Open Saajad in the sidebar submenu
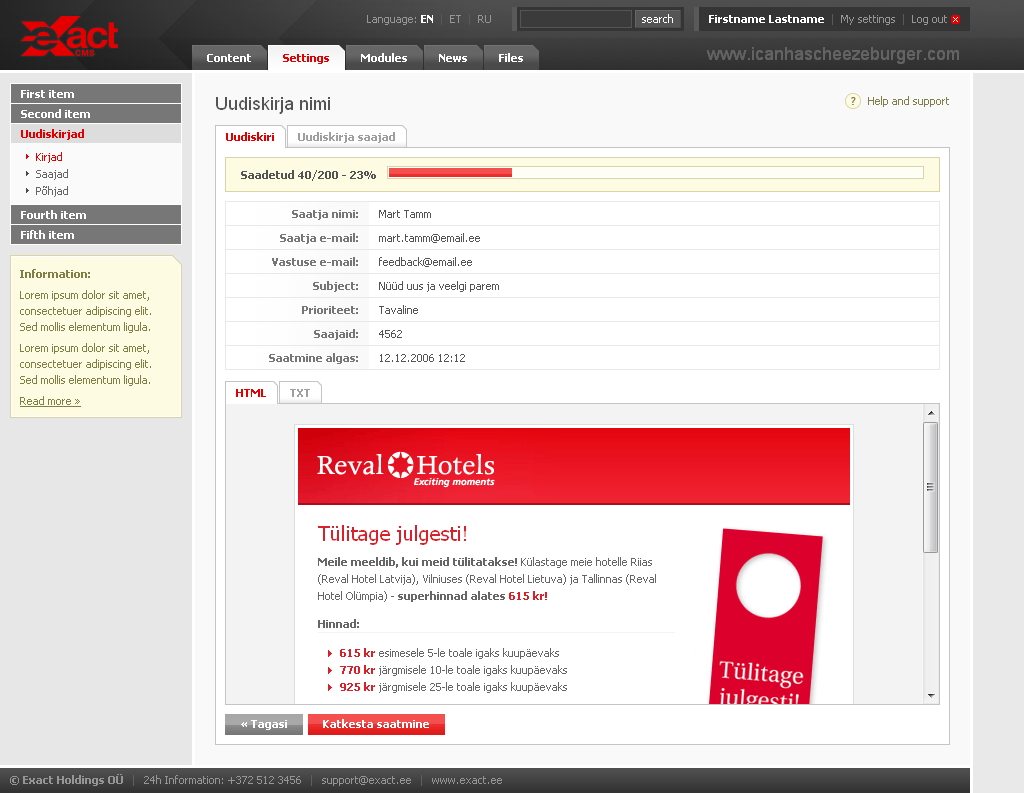Image resolution: width=1024 pixels, height=793 pixels. coord(52,174)
